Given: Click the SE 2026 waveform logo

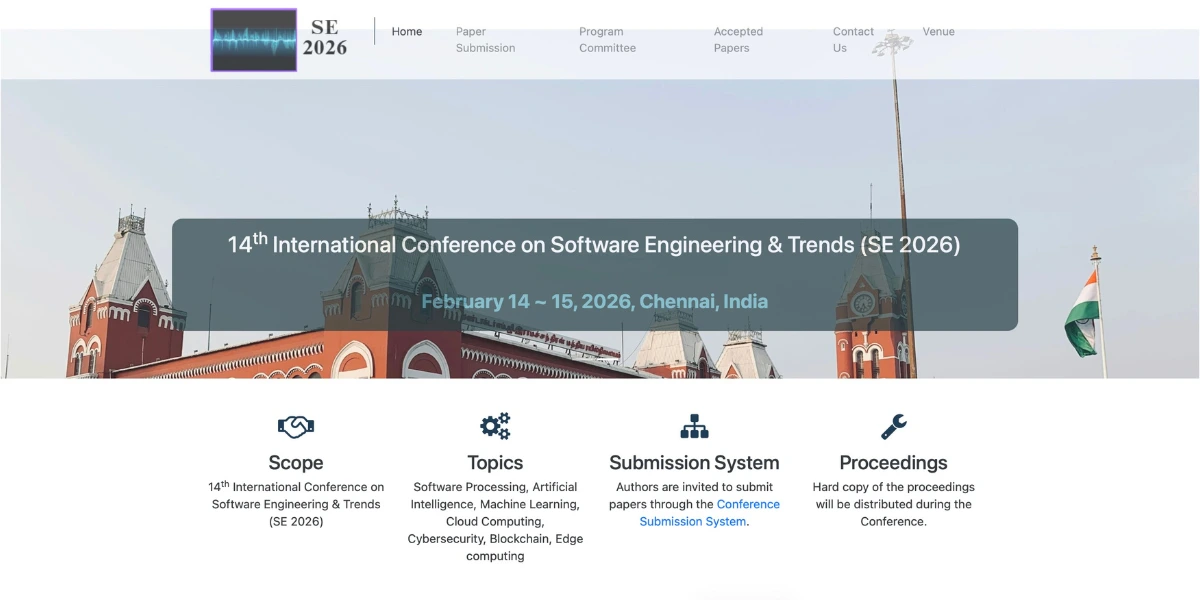Looking at the screenshot, I should [252, 40].
